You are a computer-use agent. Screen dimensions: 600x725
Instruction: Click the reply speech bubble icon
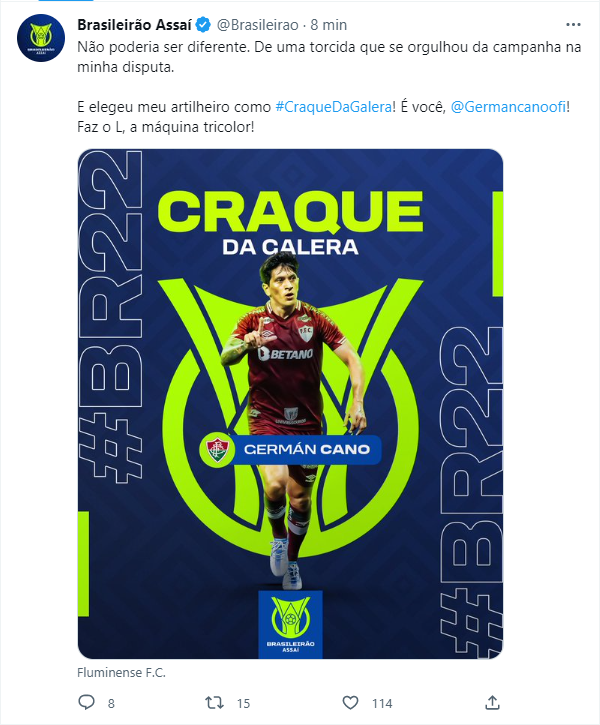86,702
